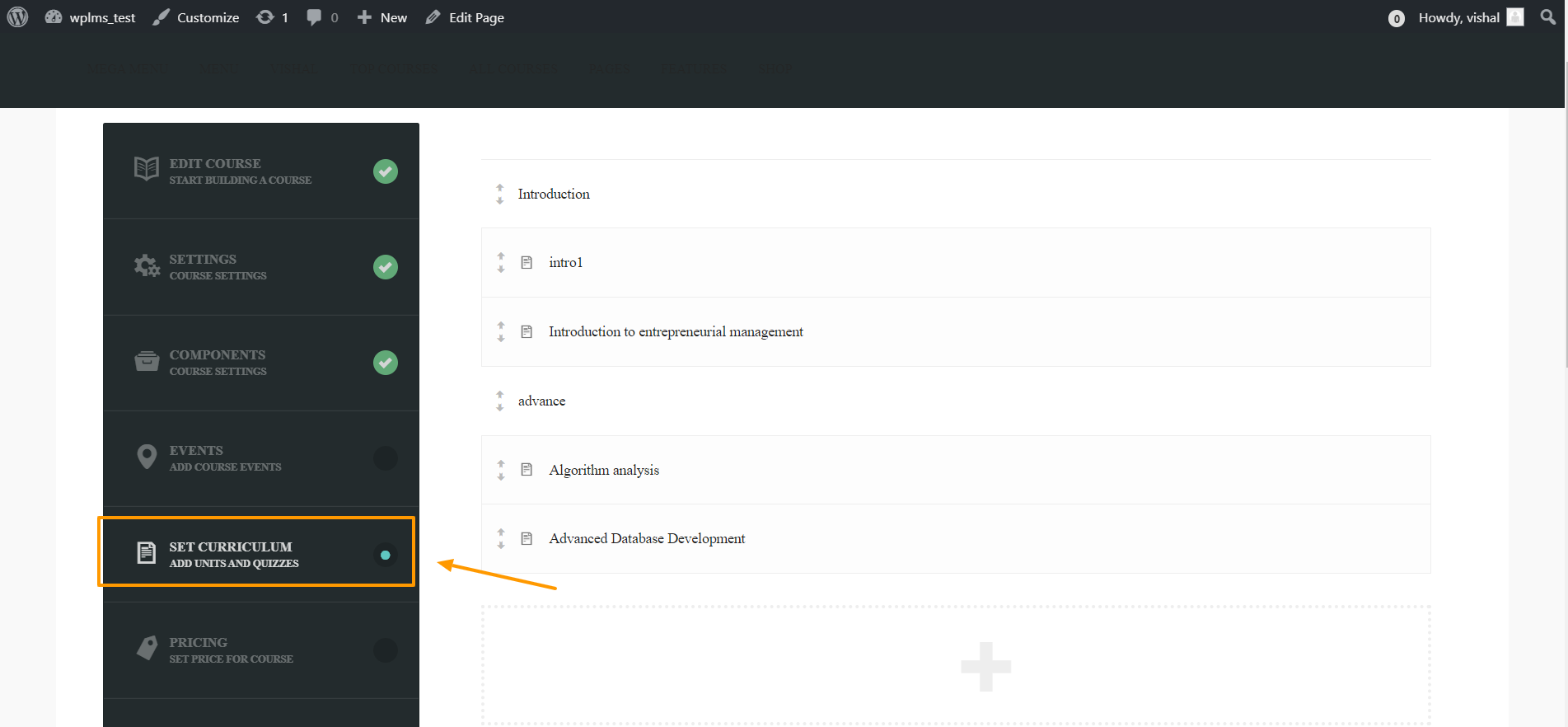Click the Edit Course book icon
The height and width of the screenshot is (727, 1568).
pos(147,169)
